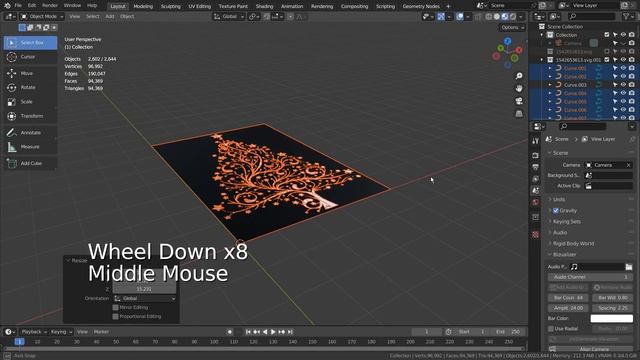Click the zoom magnifier viewport icon
Viewport: 640px width, 360px height.
(519, 76)
